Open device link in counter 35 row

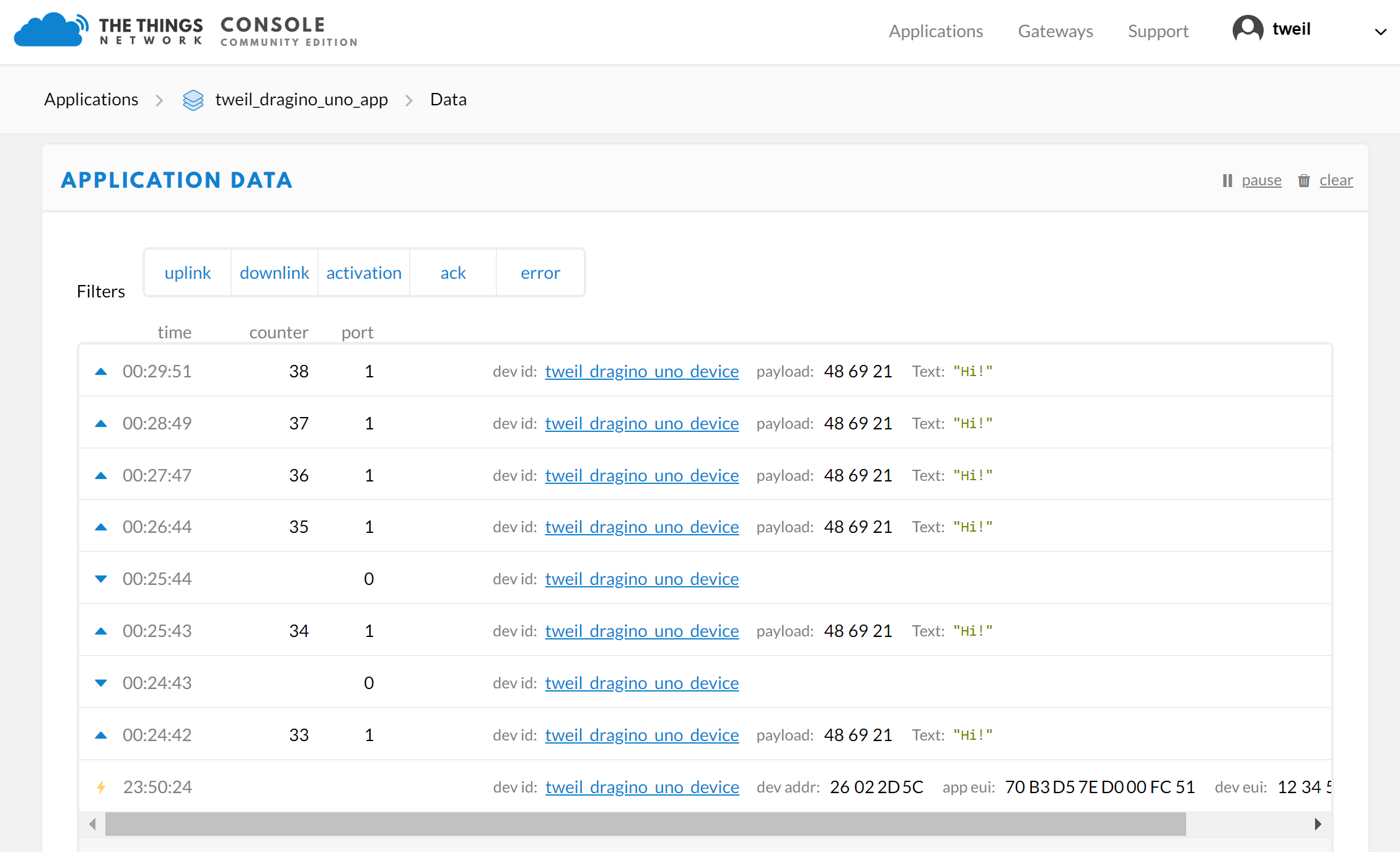coord(642,527)
